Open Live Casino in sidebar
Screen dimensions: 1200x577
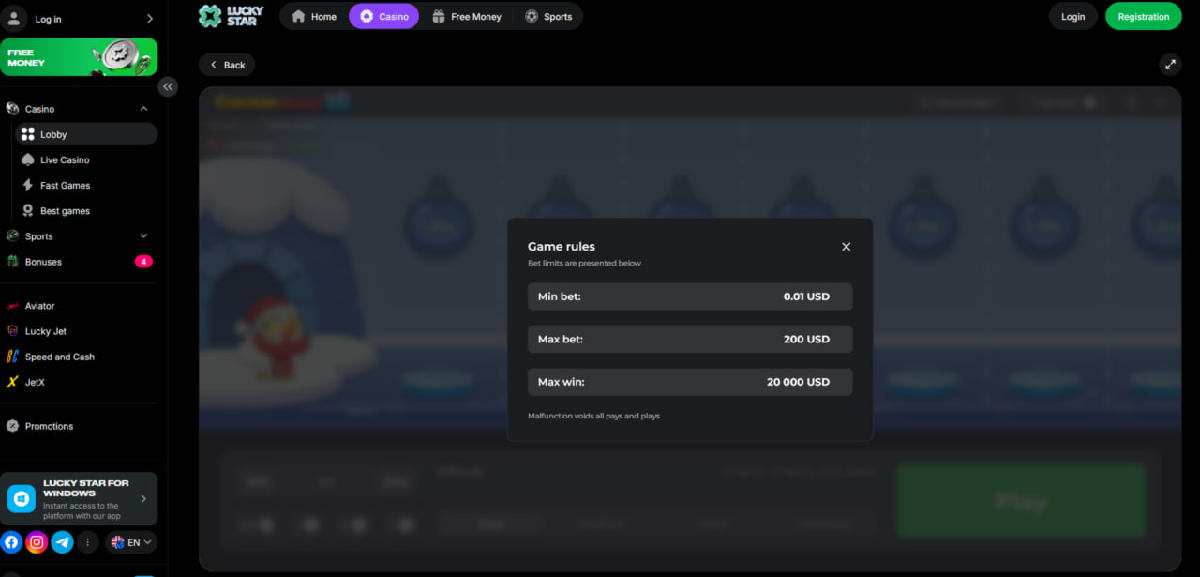[x=64, y=160]
